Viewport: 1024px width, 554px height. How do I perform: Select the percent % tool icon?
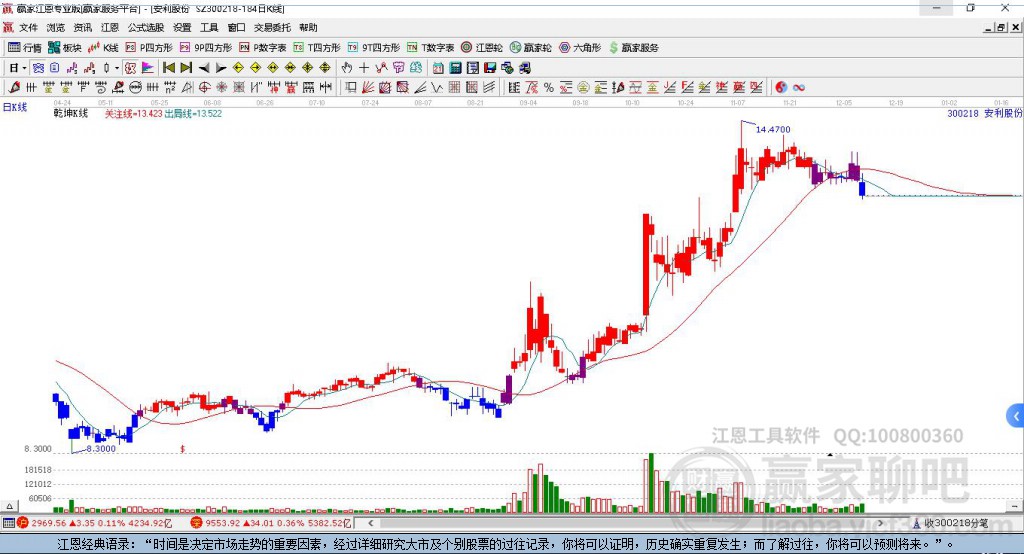click(549, 87)
